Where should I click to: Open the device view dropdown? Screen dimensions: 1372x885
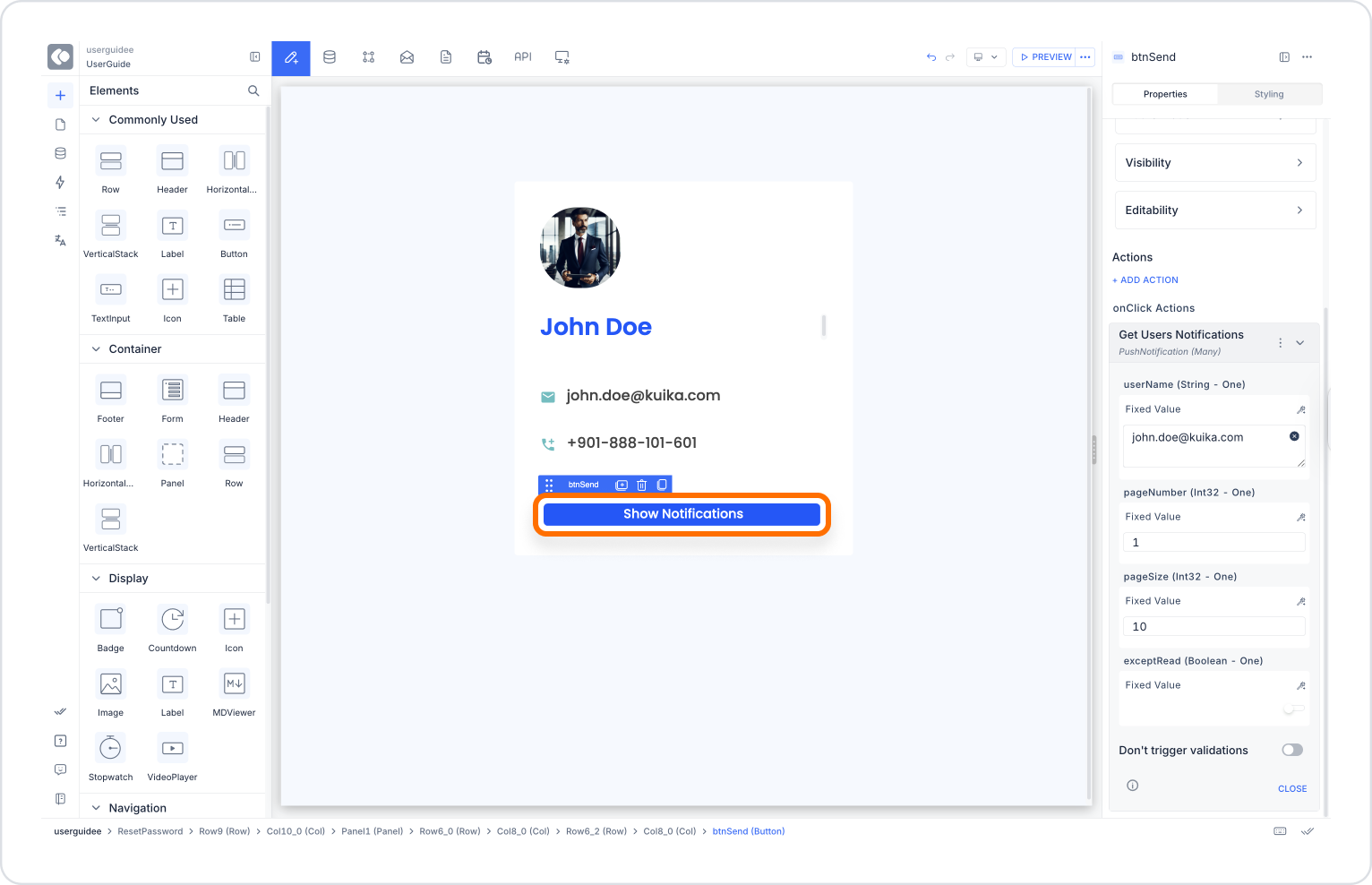pos(986,57)
